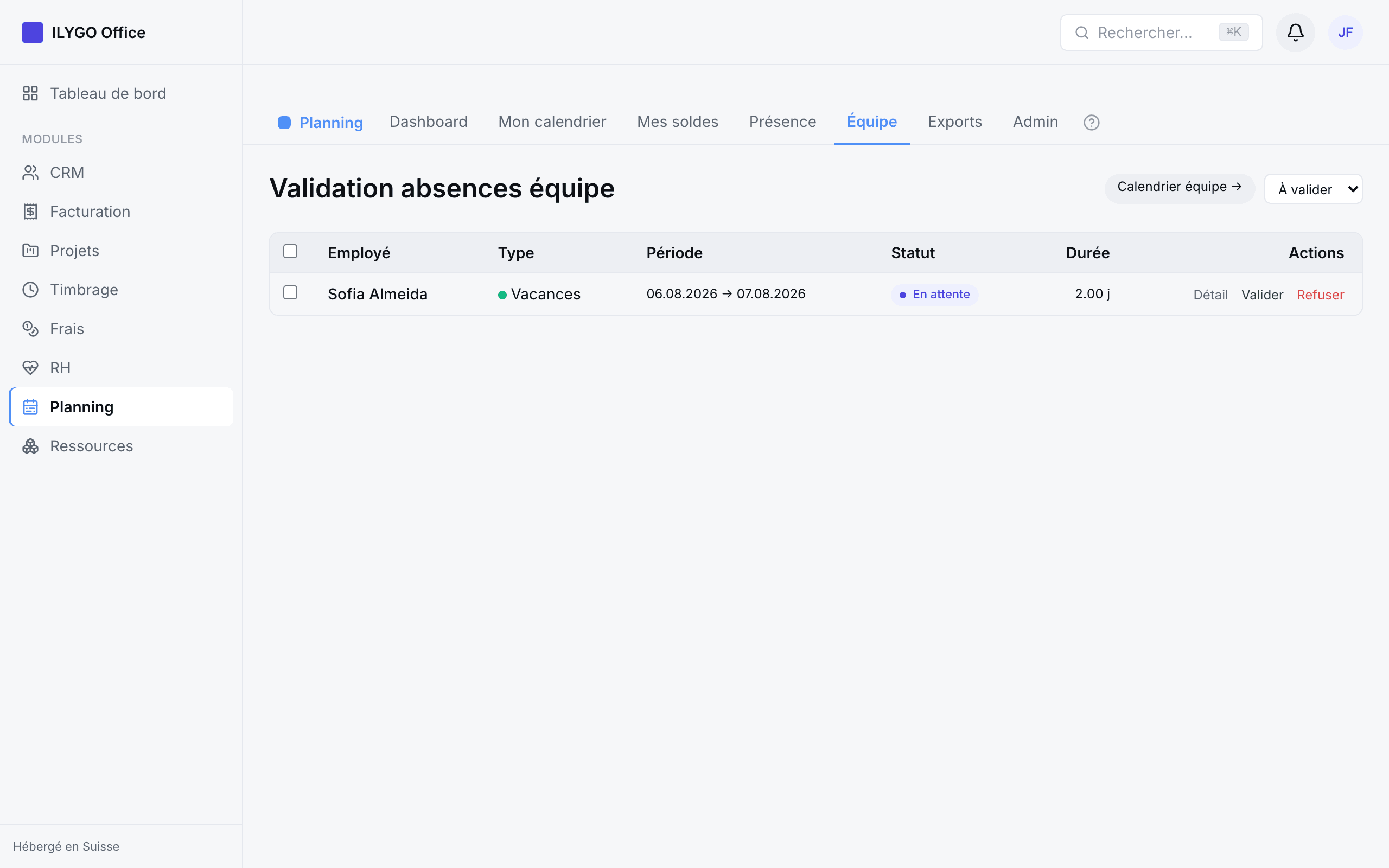Click the Planning module title link

(x=331, y=123)
